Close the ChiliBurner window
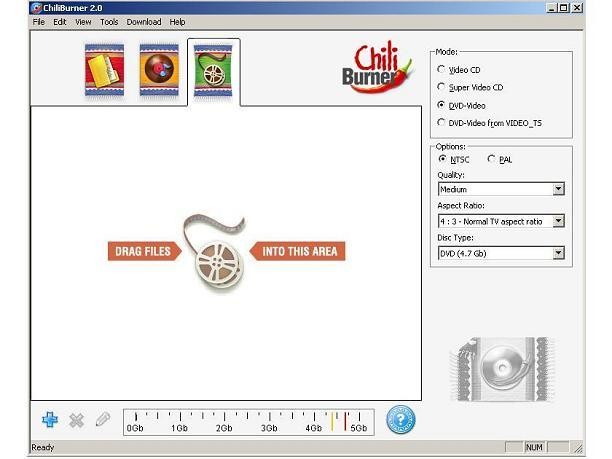Image resolution: width=612 pixels, height=459 pixels. coord(577,7)
